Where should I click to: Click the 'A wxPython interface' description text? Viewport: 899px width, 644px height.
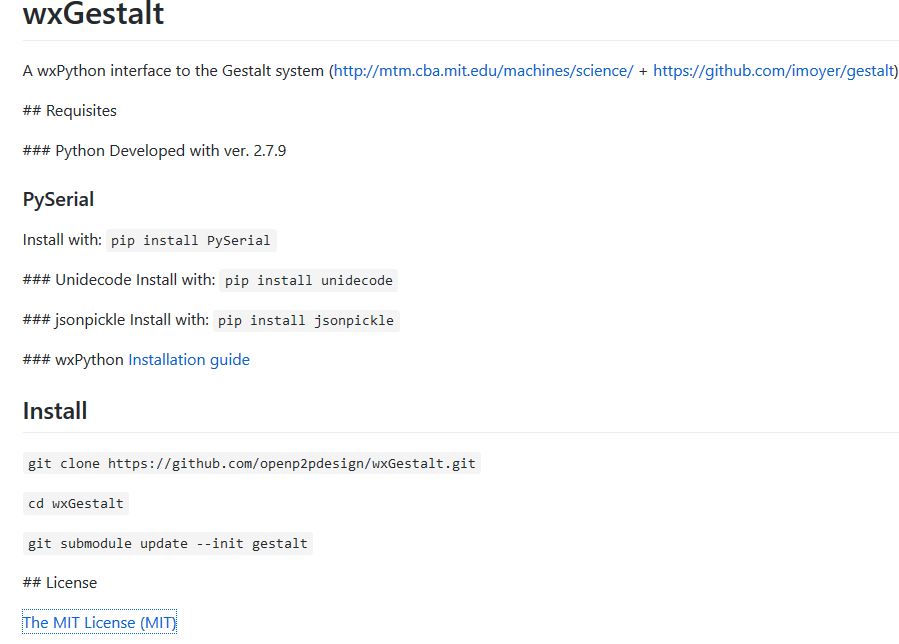[x=173, y=71]
